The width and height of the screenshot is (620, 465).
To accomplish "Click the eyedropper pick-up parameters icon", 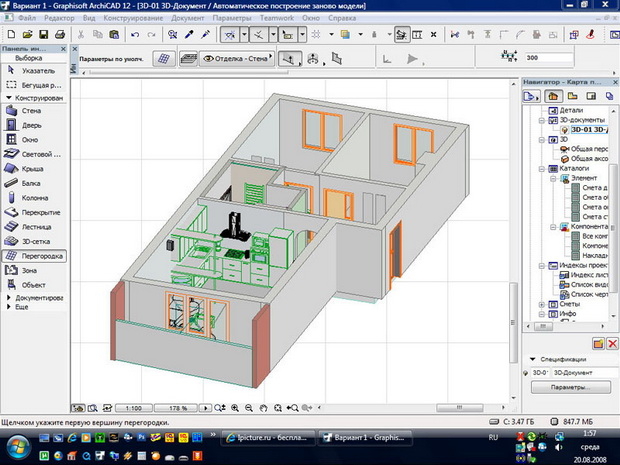I will 189,35.
